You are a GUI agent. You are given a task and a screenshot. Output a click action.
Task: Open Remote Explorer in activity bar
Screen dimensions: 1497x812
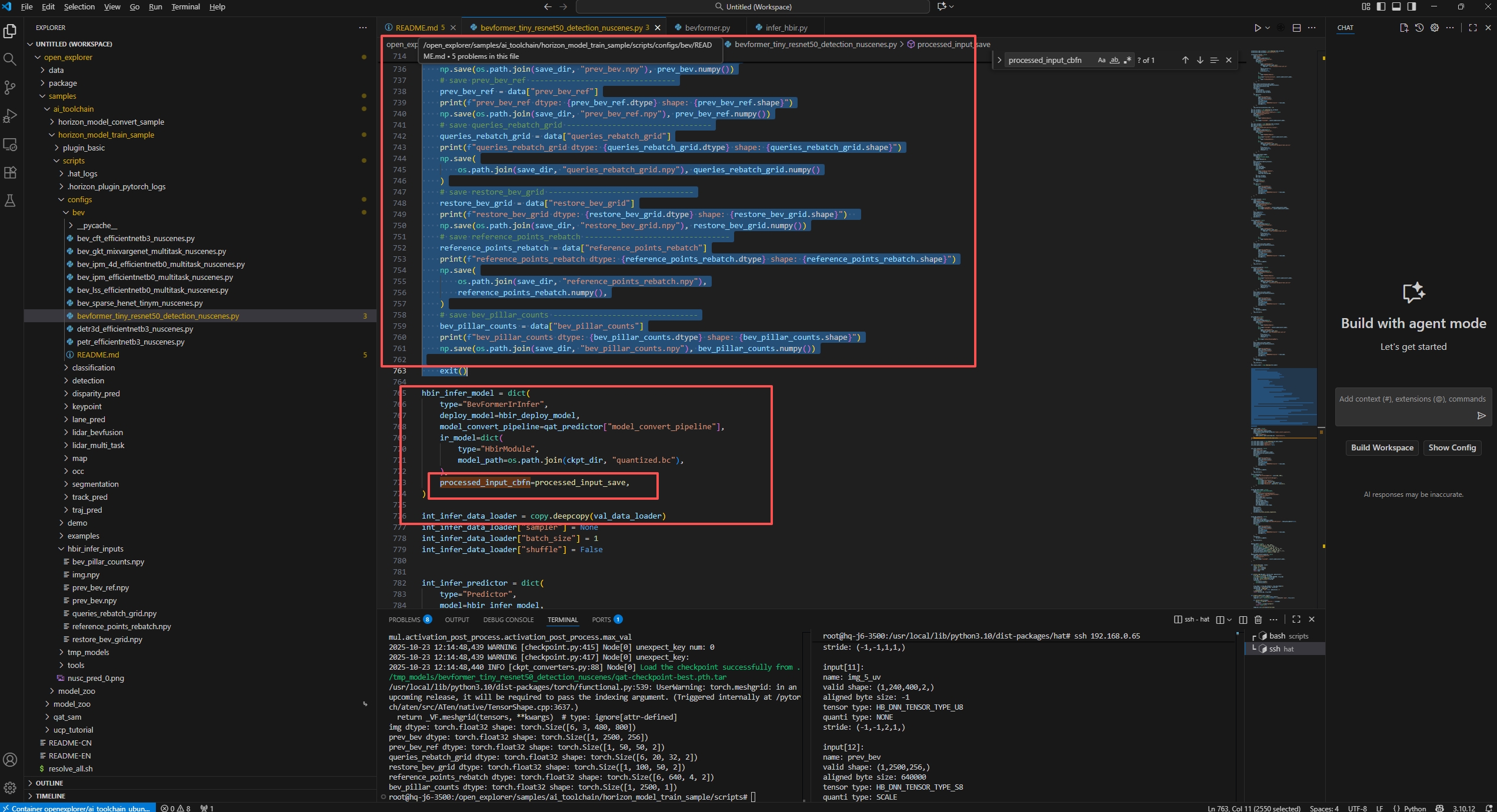click(x=10, y=144)
